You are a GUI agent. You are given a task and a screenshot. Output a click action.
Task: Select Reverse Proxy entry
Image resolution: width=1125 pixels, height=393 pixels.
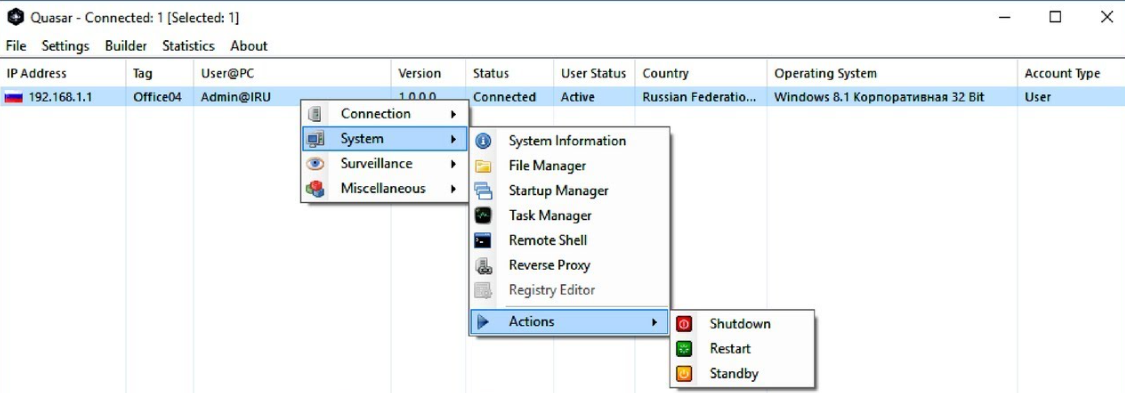550,265
